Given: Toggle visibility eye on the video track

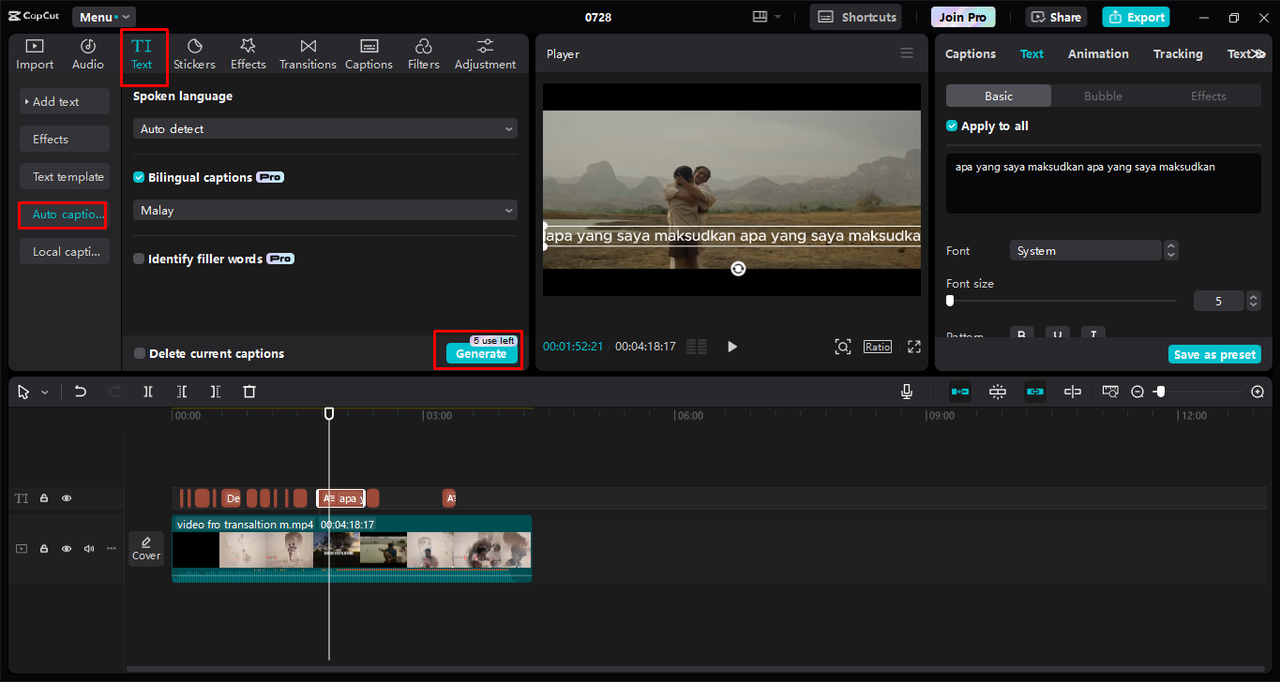Looking at the screenshot, I should (x=67, y=549).
